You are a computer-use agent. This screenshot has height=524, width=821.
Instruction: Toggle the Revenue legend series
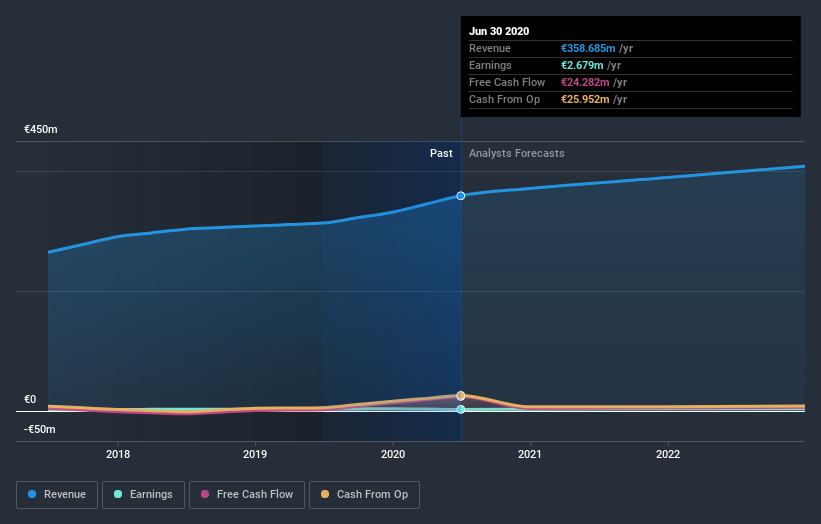(57, 495)
